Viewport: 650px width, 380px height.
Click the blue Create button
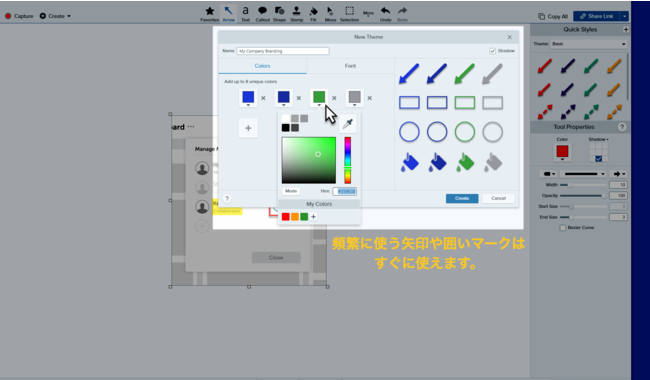[x=462, y=198]
